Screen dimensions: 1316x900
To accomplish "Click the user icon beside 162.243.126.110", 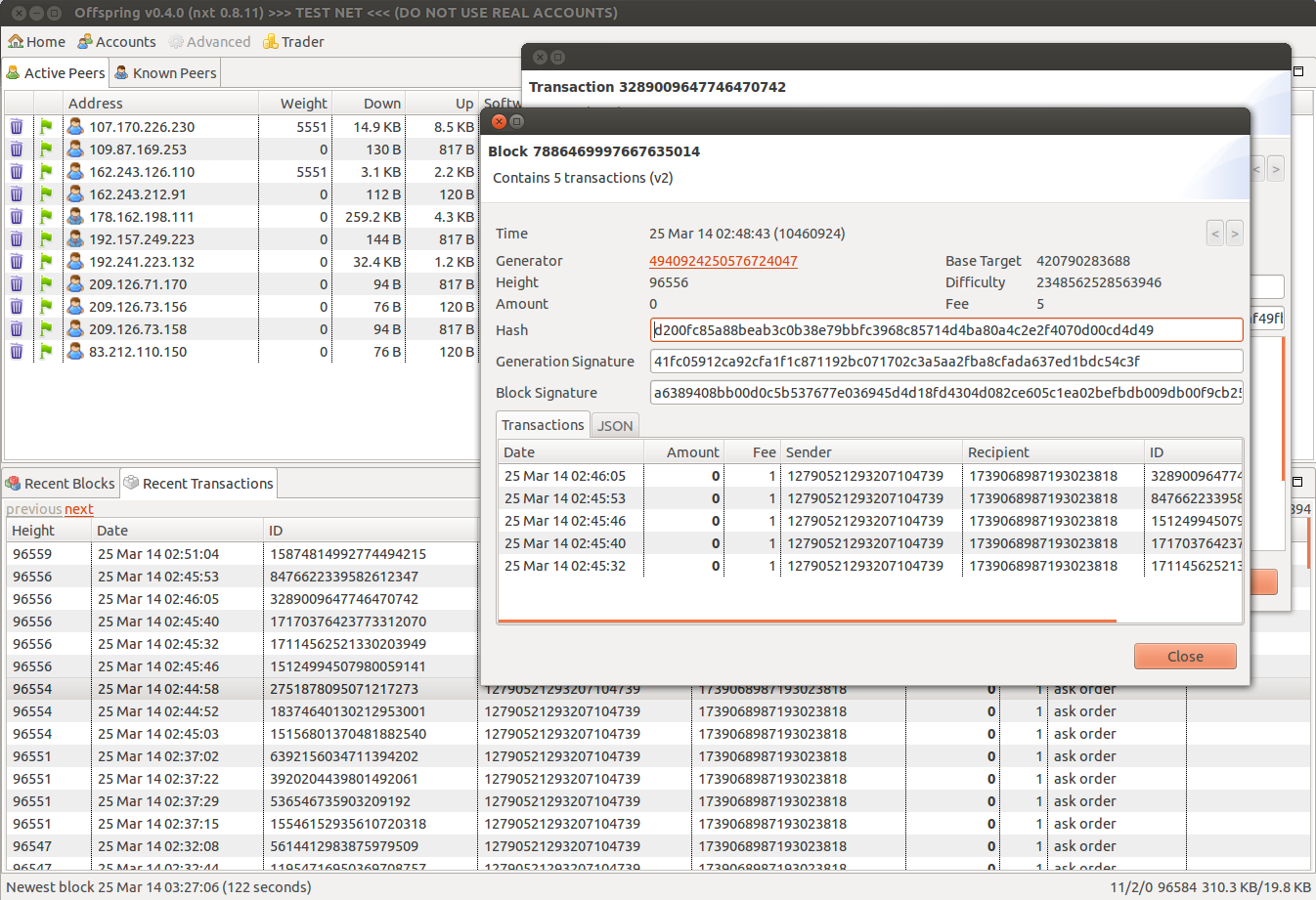I will tap(75, 172).
